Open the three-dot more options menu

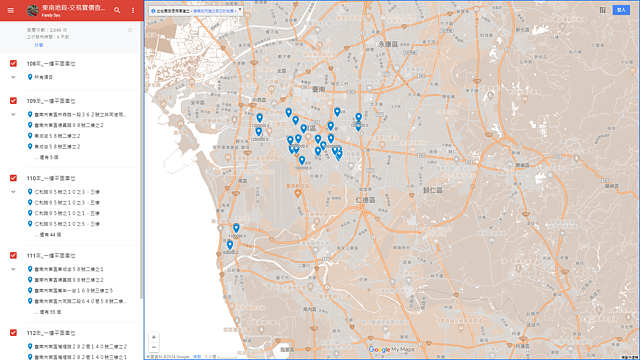coord(133,10)
